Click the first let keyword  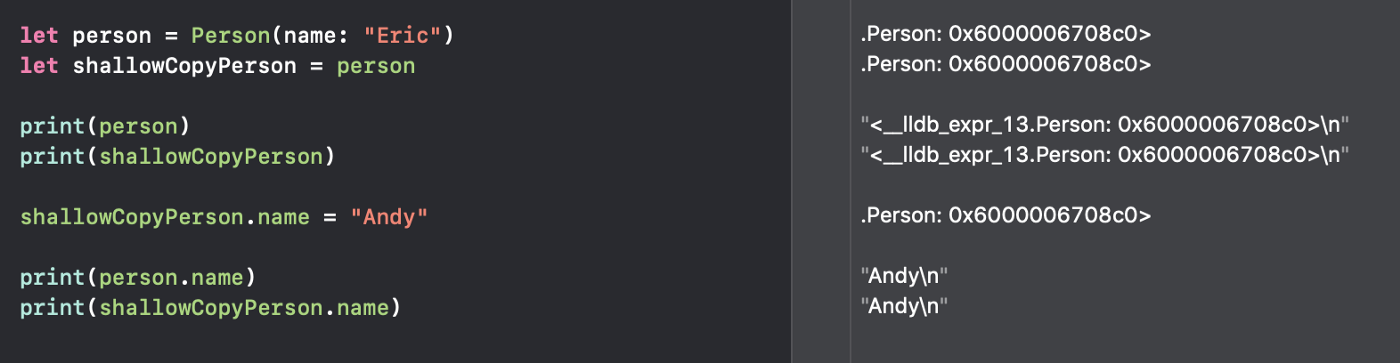click(x=39, y=37)
